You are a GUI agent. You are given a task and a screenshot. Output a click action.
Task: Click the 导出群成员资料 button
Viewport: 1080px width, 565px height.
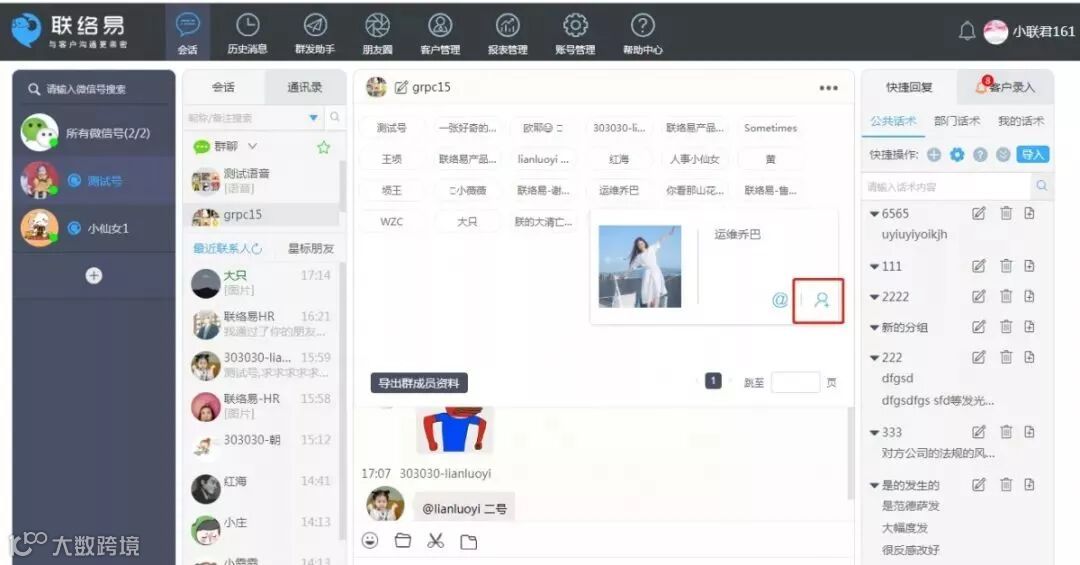(x=419, y=383)
